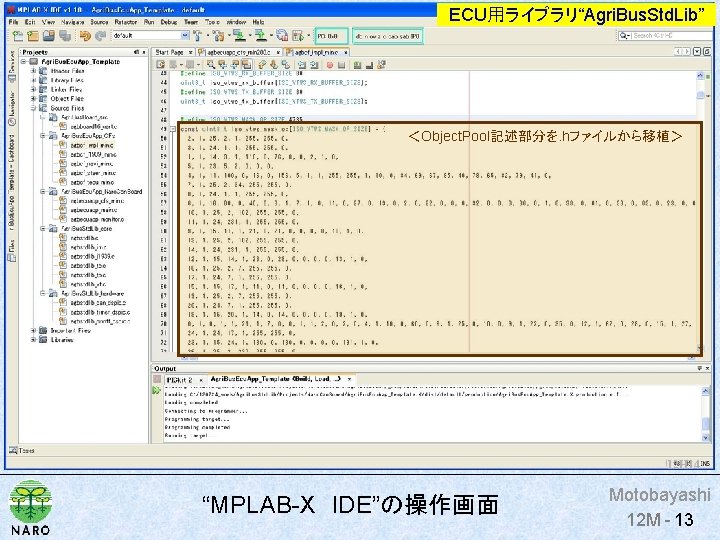This screenshot has width=720, height=540.
Task: Click the Shift Line Left icon
Action: (302, 65)
